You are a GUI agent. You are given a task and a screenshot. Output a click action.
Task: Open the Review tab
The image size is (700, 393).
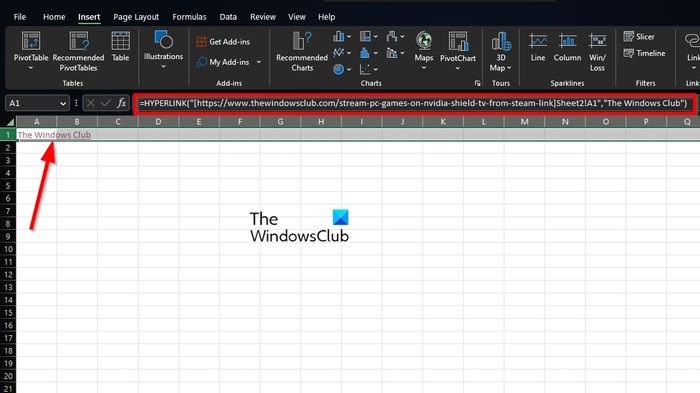pyautogui.click(x=262, y=17)
